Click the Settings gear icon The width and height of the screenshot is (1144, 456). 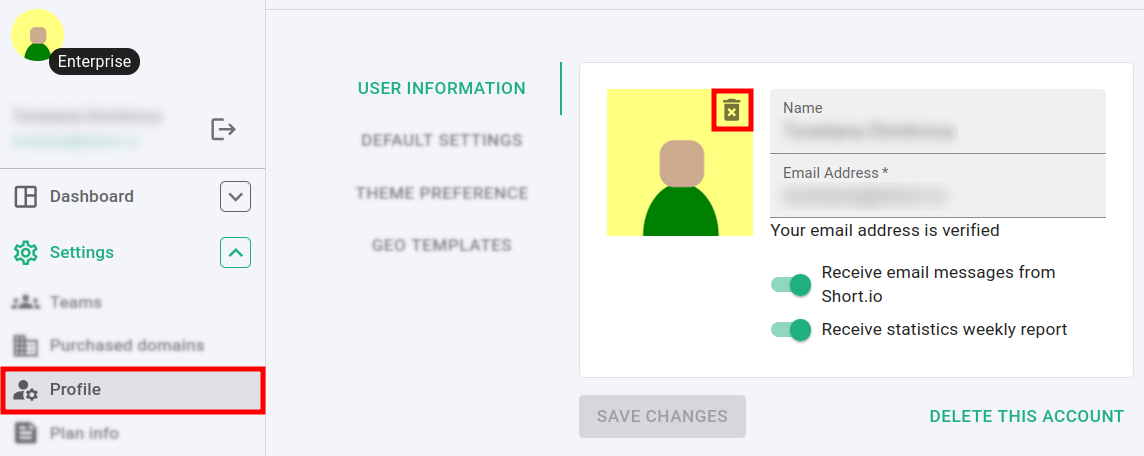click(x=26, y=253)
